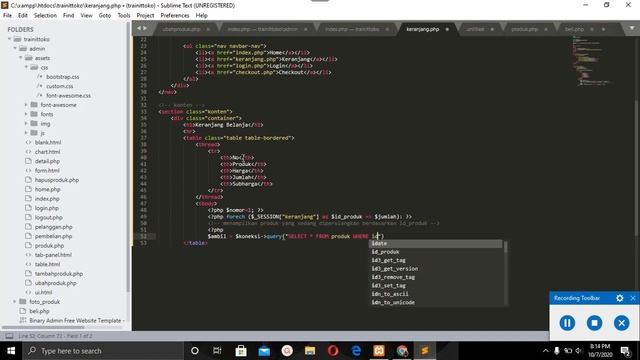Open detail.php file
640x360 pixels.
pyautogui.click(x=47, y=161)
